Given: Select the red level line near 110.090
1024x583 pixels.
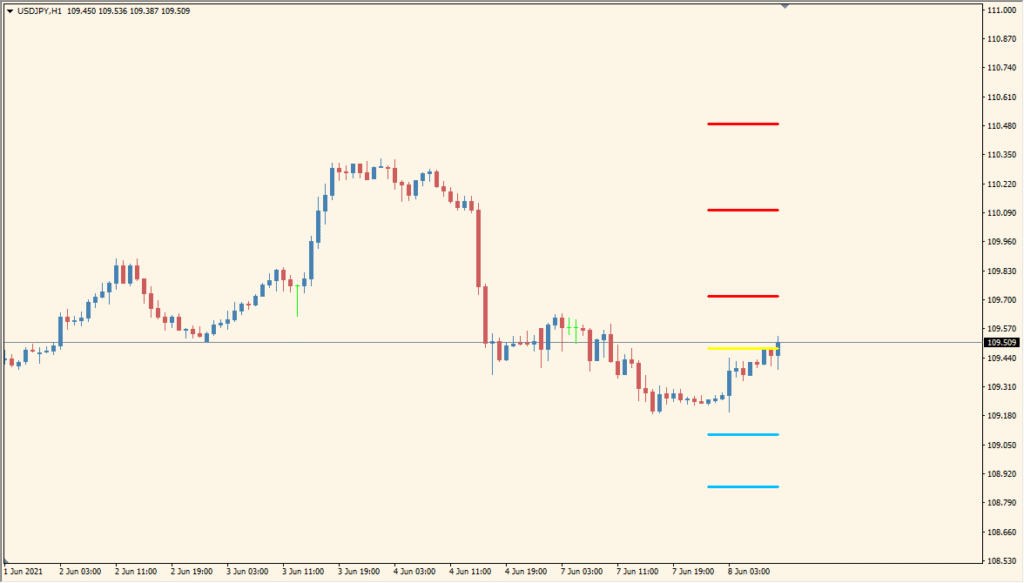Looking at the screenshot, I should pyautogui.click(x=743, y=210).
